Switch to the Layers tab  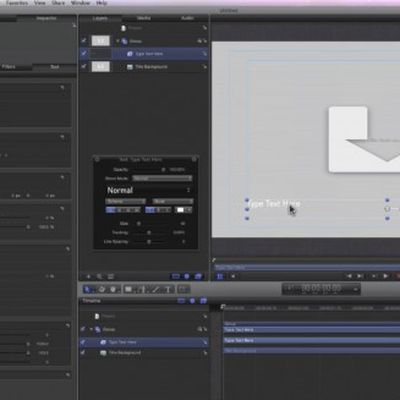(x=100, y=18)
